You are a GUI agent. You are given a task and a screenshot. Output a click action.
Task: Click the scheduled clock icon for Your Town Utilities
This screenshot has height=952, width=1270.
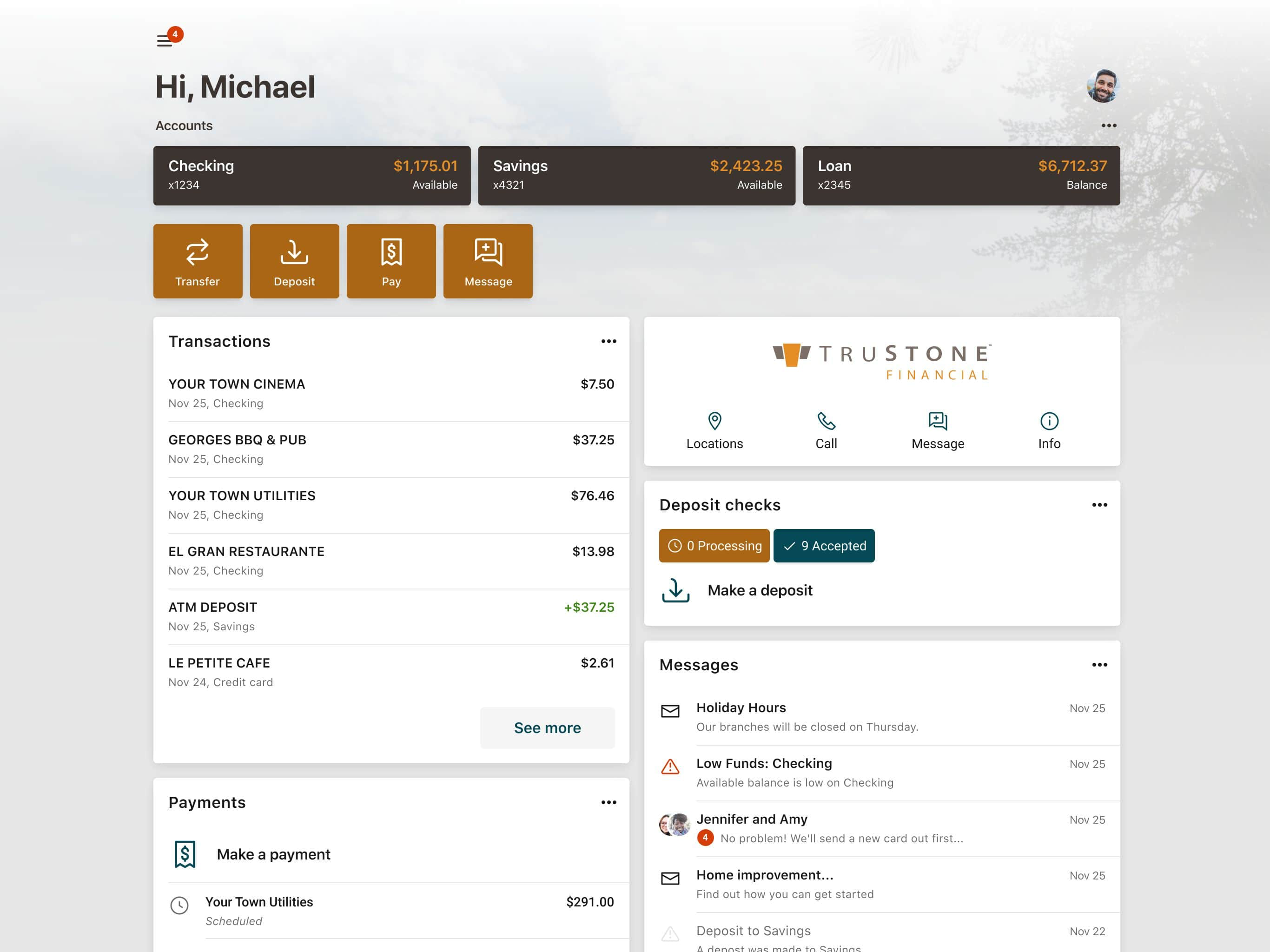(179, 906)
